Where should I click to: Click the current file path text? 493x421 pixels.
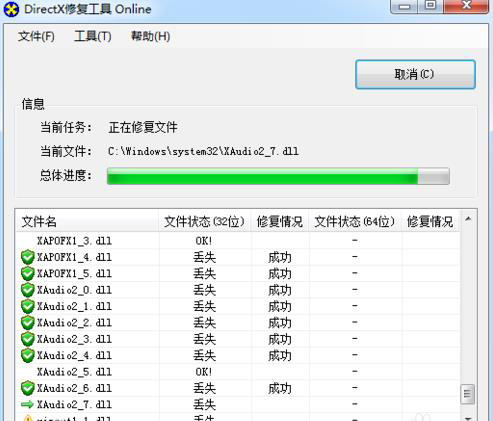[x=203, y=152]
